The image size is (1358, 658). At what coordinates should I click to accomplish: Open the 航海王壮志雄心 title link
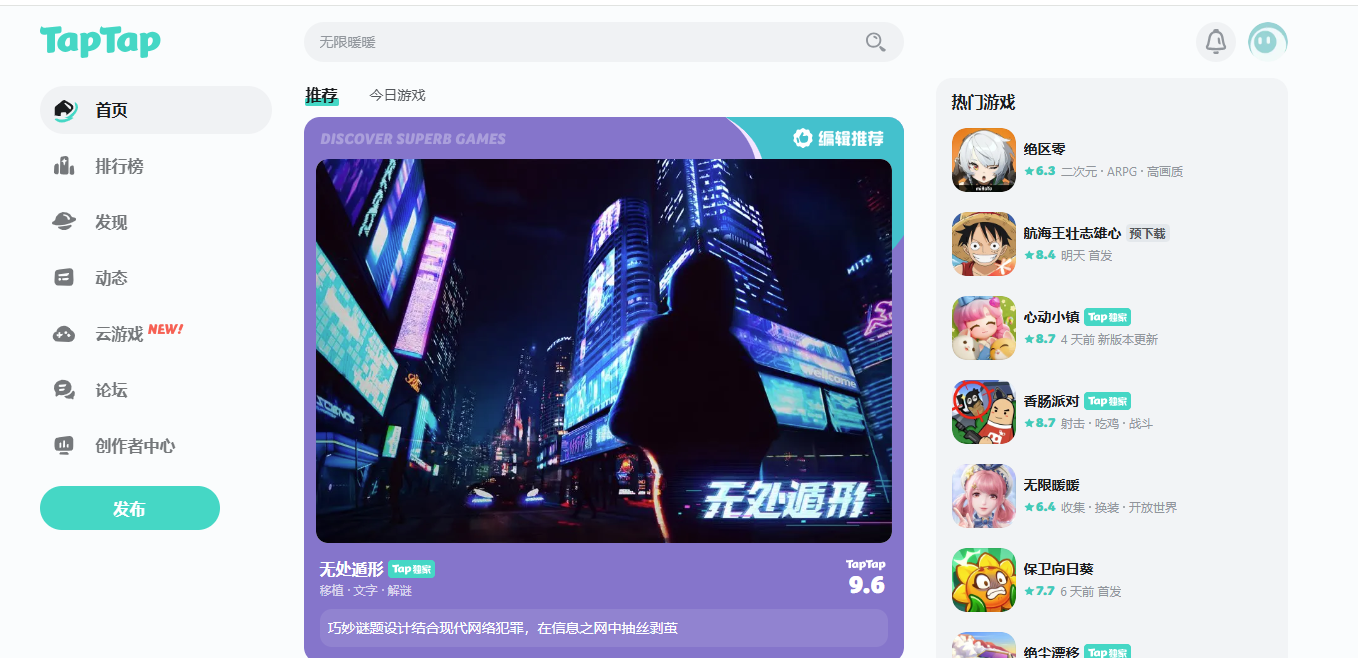[x=1072, y=233]
